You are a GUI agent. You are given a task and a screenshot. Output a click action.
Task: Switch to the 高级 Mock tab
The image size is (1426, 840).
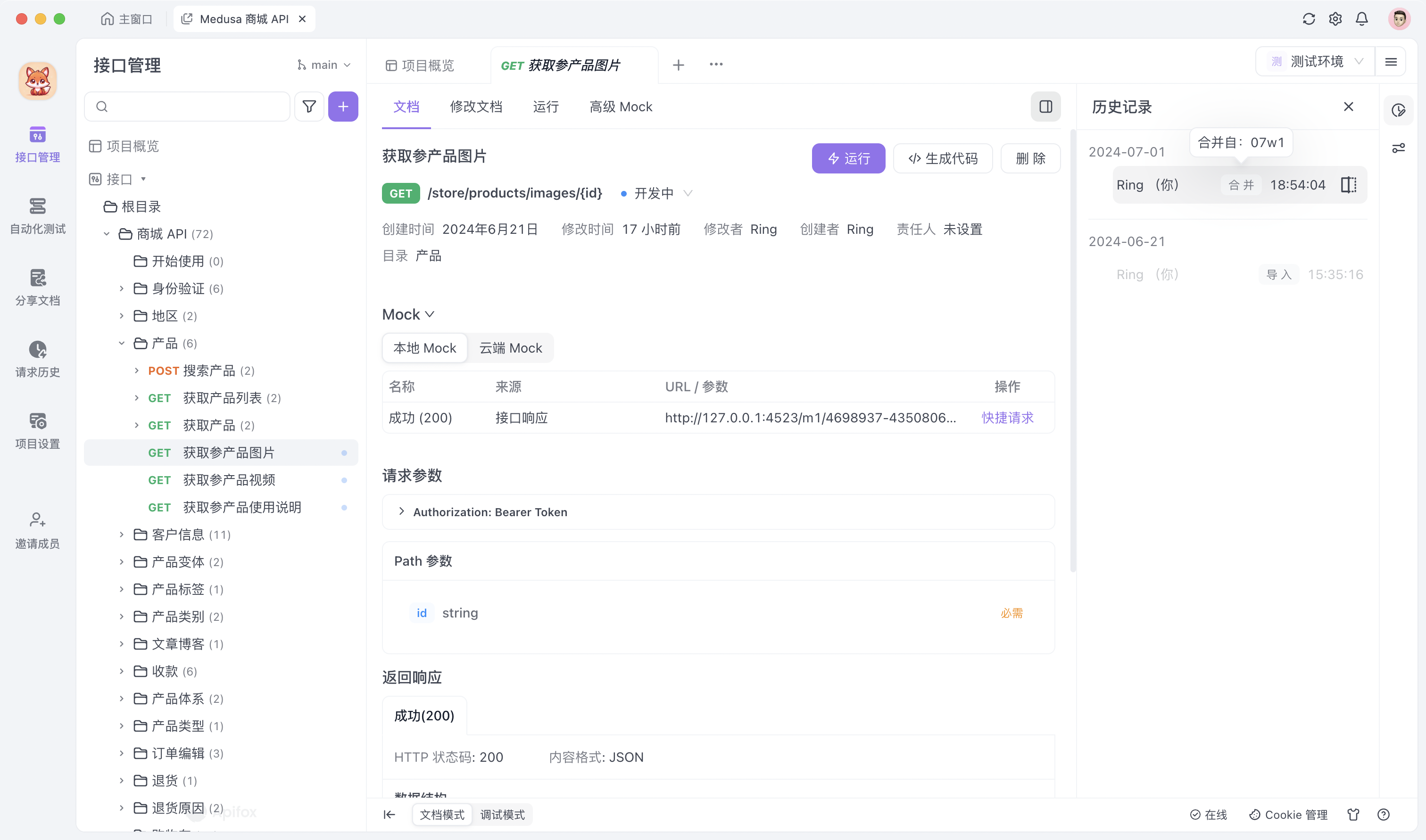(621, 107)
